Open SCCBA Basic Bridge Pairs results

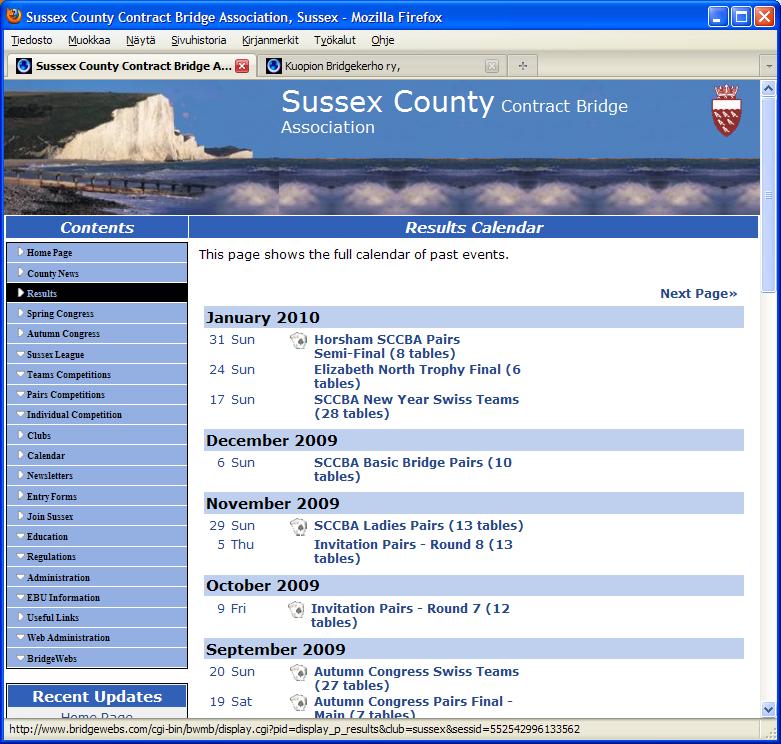click(412, 469)
